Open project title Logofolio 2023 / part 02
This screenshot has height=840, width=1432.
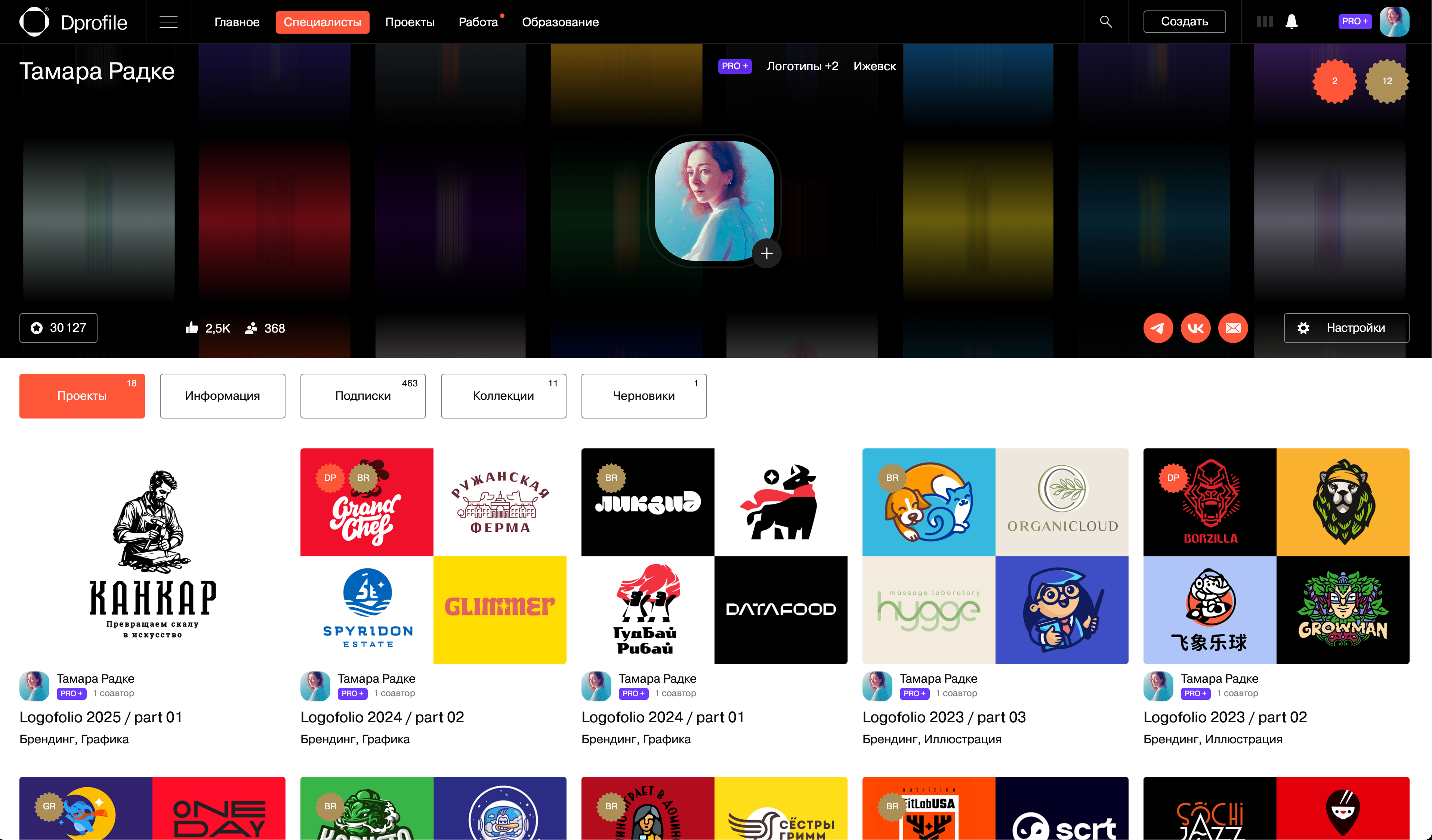1225,717
